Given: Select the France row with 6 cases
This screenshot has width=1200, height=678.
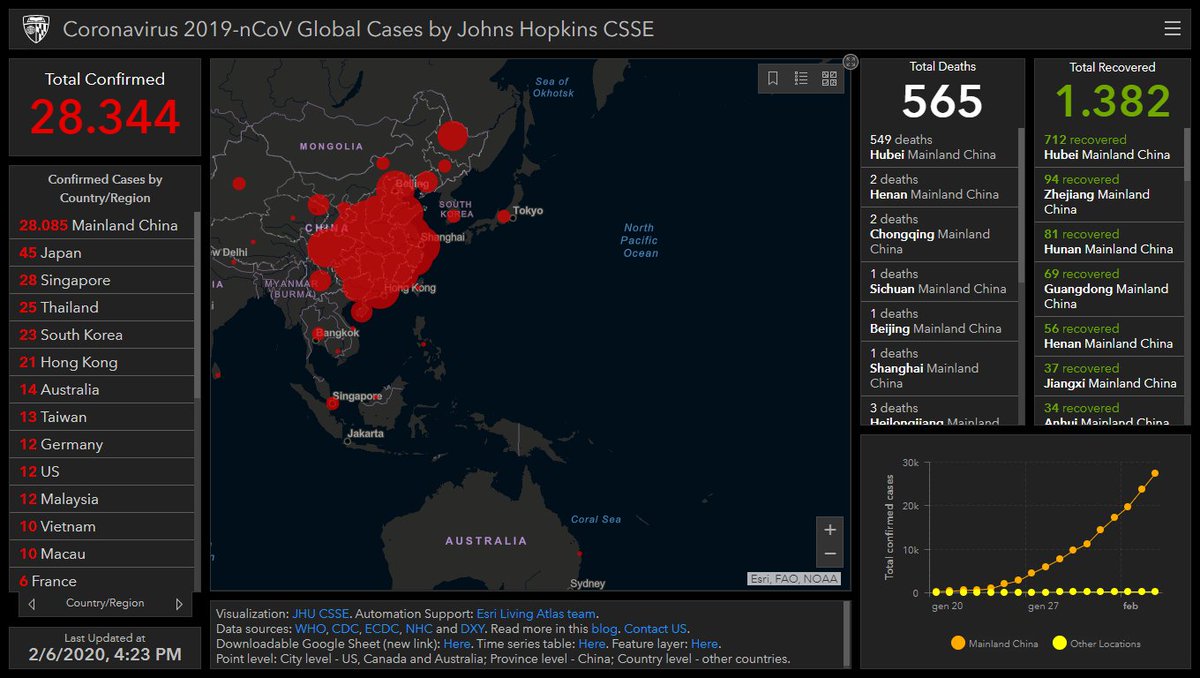Looking at the screenshot, I should point(102,580).
